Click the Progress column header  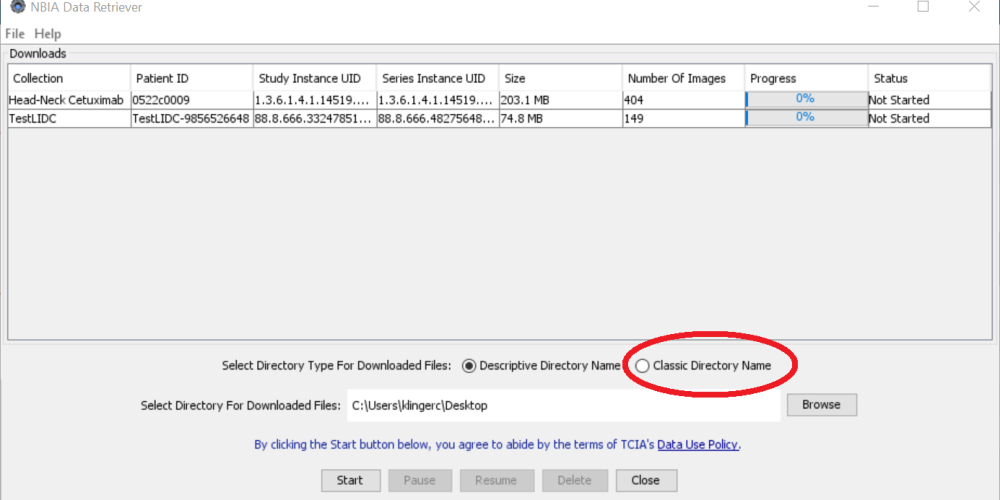click(806, 78)
